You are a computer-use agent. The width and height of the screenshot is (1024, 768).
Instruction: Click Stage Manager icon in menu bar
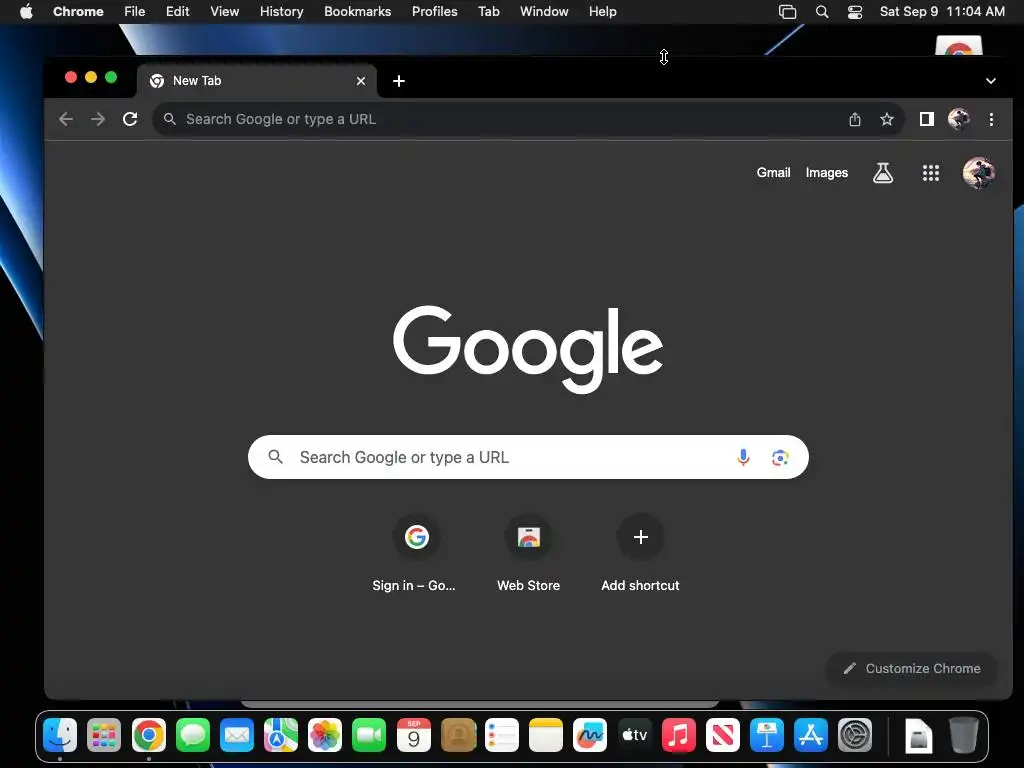[x=788, y=12]
